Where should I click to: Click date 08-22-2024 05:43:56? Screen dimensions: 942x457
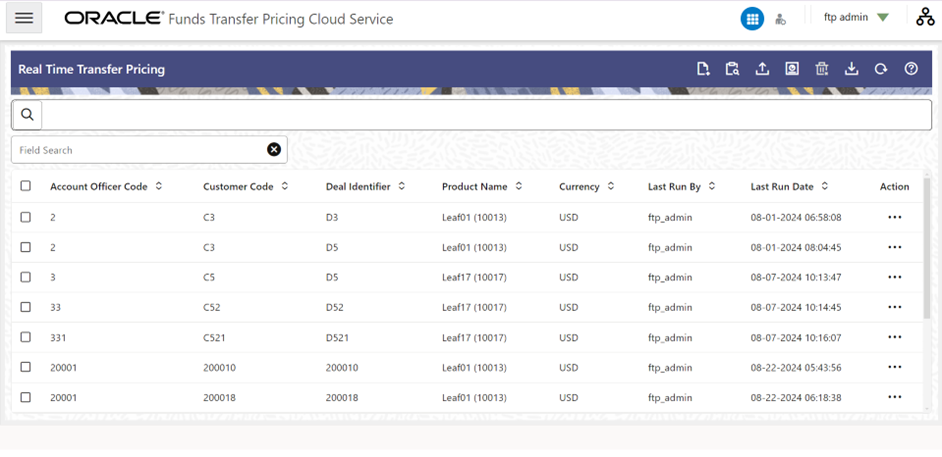[795, 368]
